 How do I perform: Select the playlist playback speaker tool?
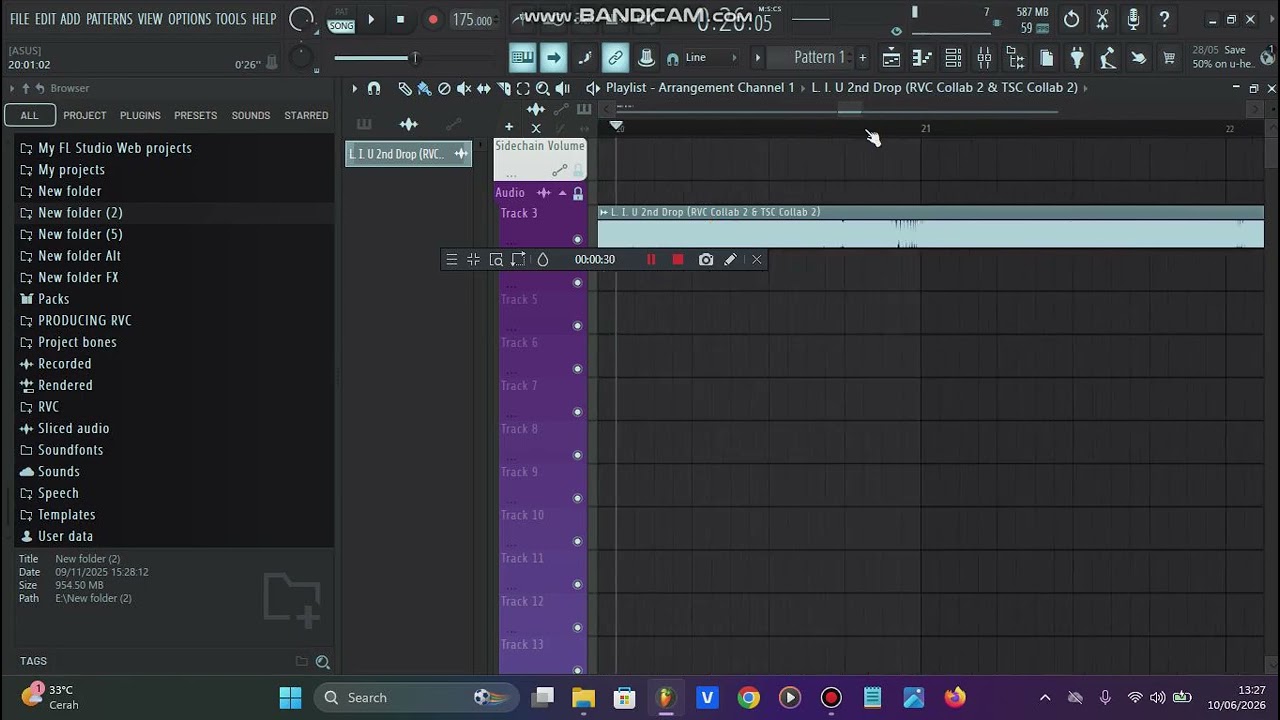coord(563,88)
